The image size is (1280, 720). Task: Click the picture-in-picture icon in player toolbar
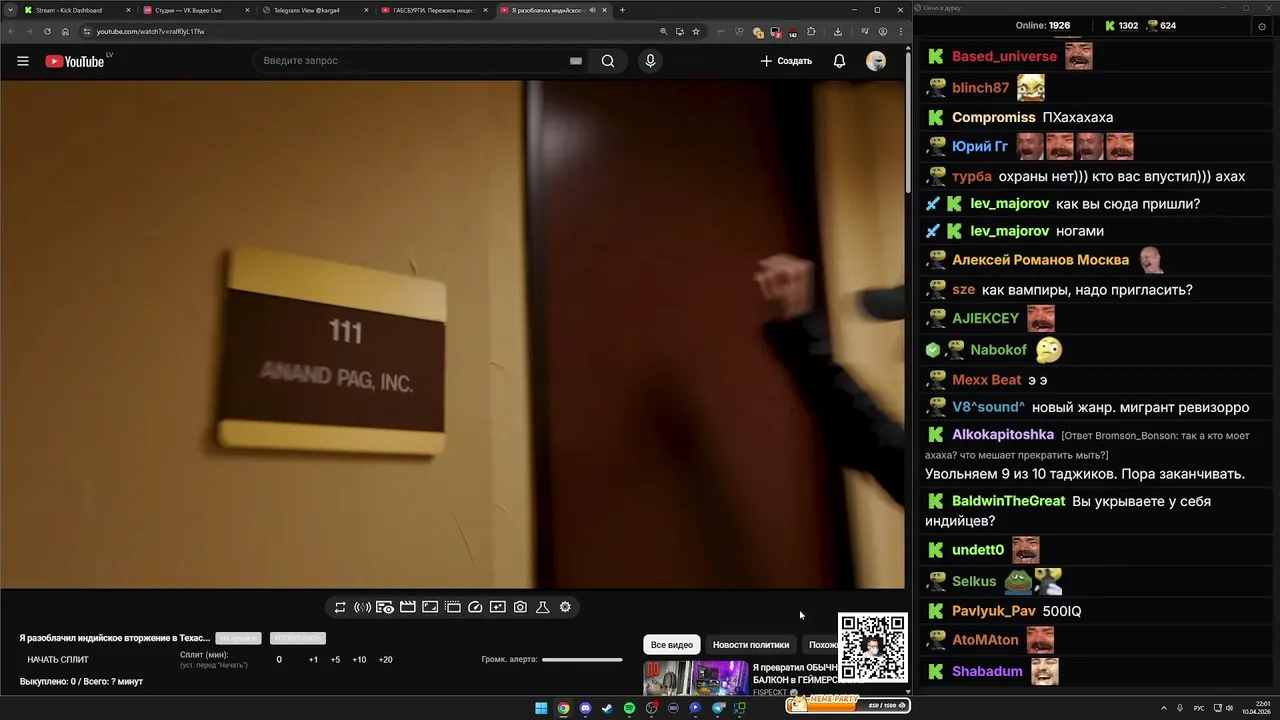pos(497,607)
